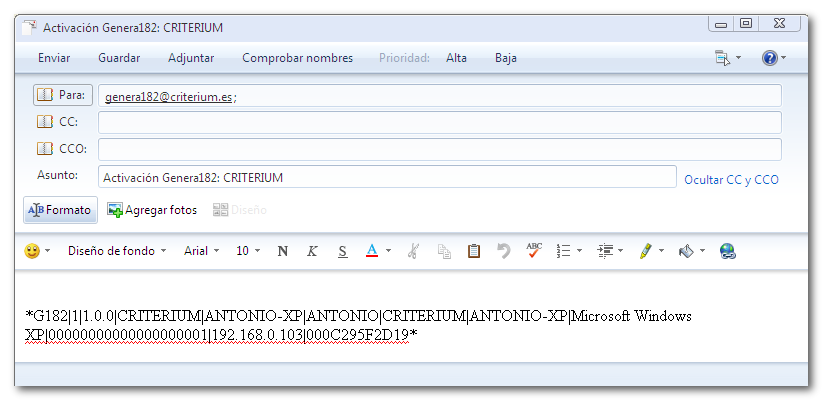Click the undo arrow icon
Image resolution: width=822 pixels, height=400 pixels.
504,251
